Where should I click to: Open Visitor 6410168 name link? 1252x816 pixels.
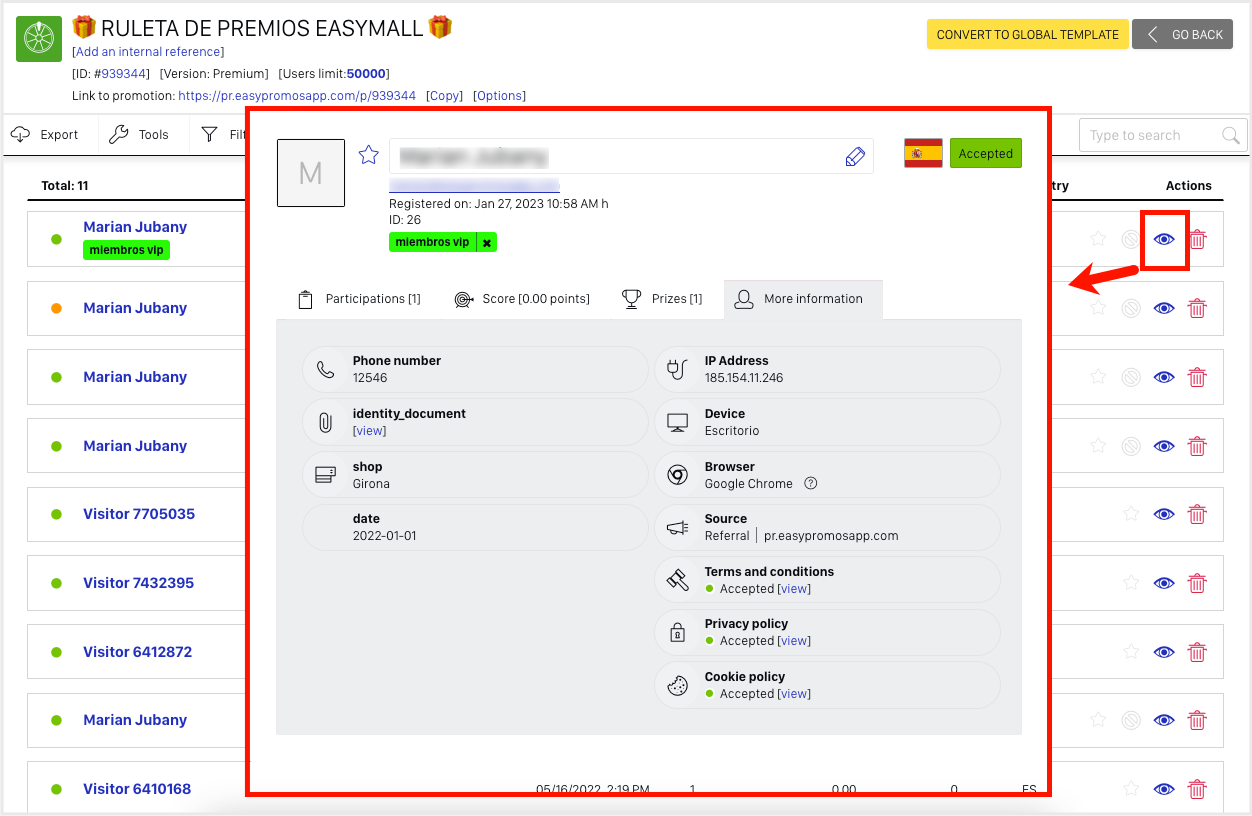coord(137,789)
